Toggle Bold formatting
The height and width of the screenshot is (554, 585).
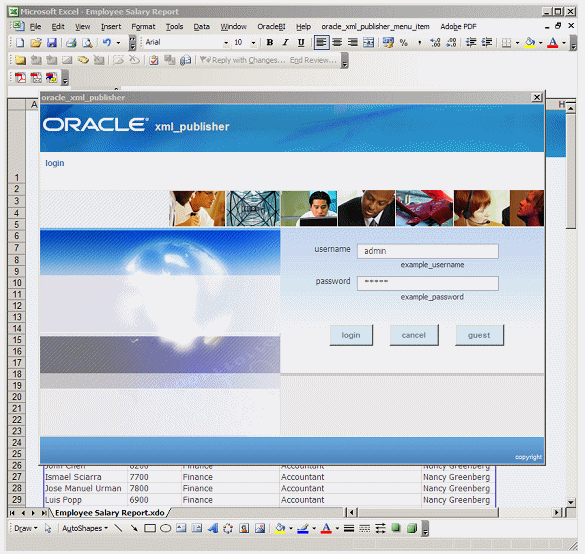tap(270, 43)
